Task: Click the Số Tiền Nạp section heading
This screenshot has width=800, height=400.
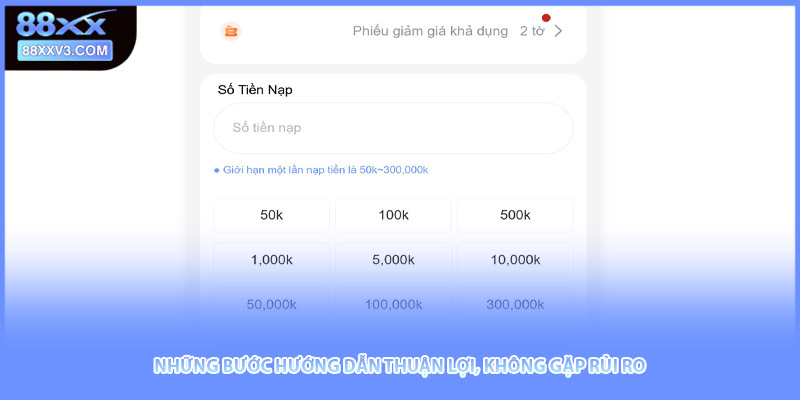Action: [255, 89]
